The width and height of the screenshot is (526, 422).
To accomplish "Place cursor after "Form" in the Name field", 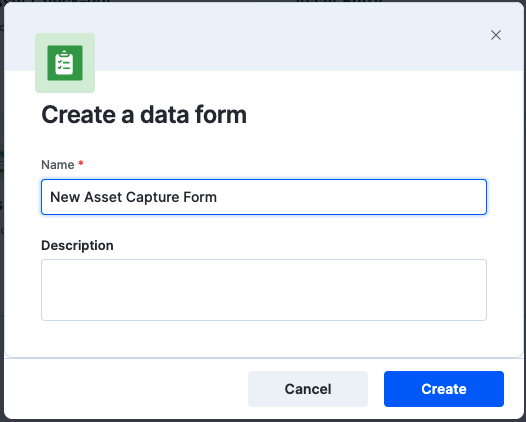I will tap(218, 197).
